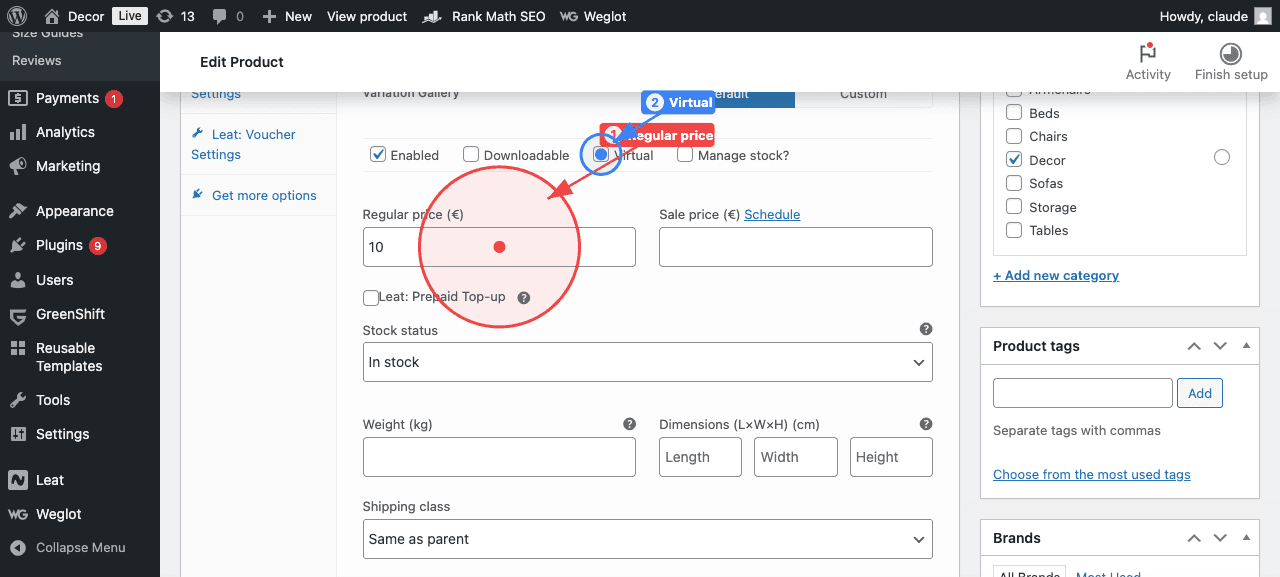The height and width of the screenshot is (577, 1280).
Task: Click the Live site status badge
Action: [x=129, y=16]
